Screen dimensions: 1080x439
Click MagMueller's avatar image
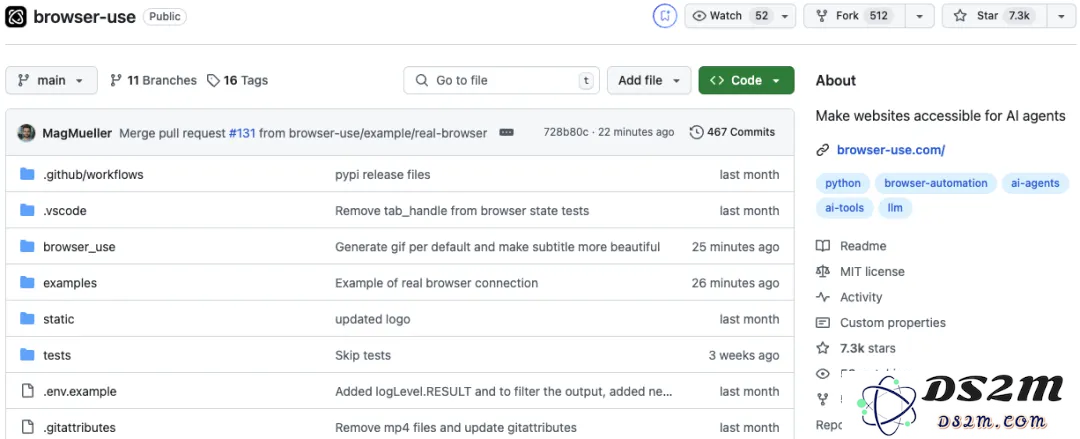[x=26, y=133]
